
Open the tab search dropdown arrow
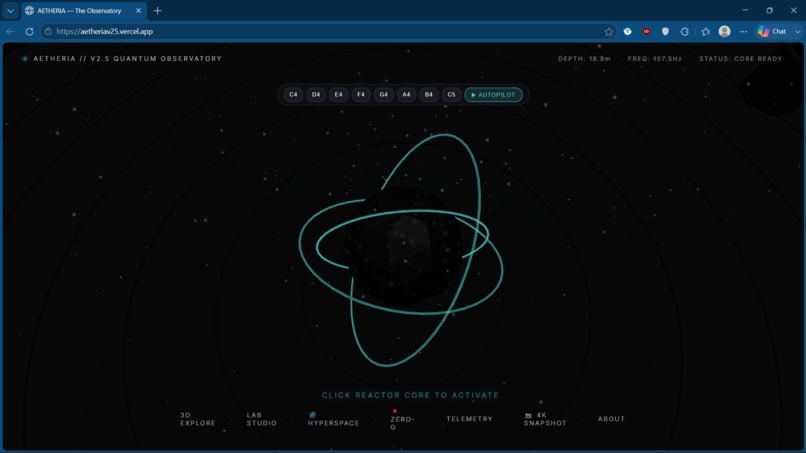[10, 10]
